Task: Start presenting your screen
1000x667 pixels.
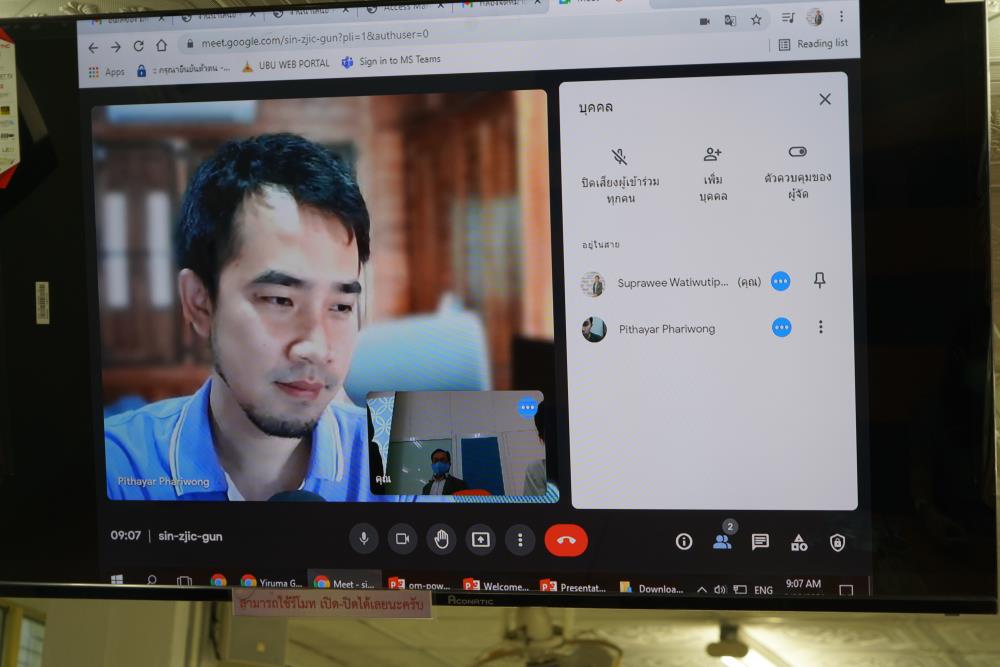Action: pos(481,540)
